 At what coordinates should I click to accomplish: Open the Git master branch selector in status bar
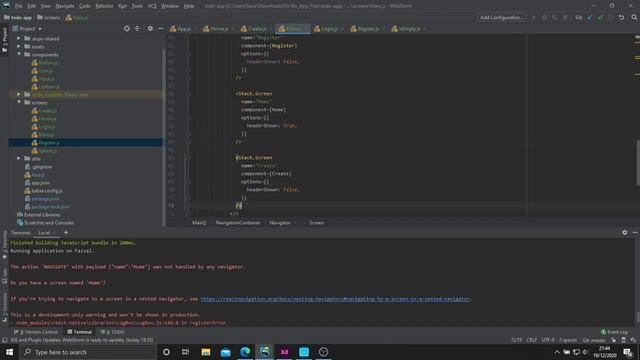pos(594,340)
